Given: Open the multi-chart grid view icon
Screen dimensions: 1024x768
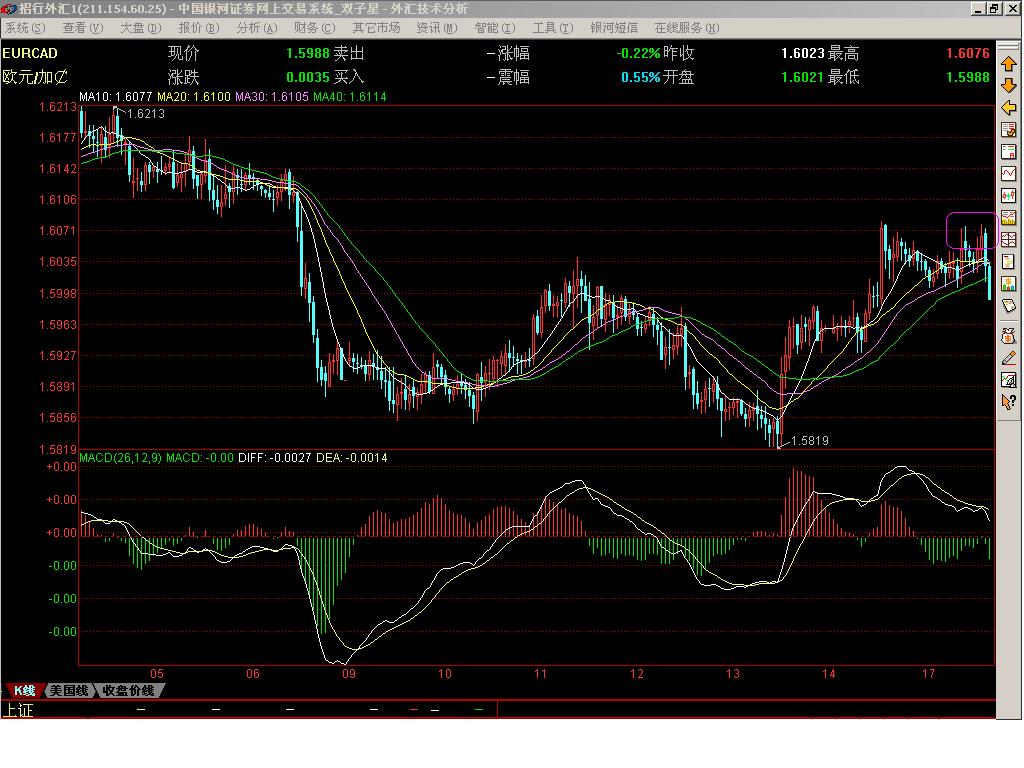Looking at the screenshot, I should point(1009,240).
